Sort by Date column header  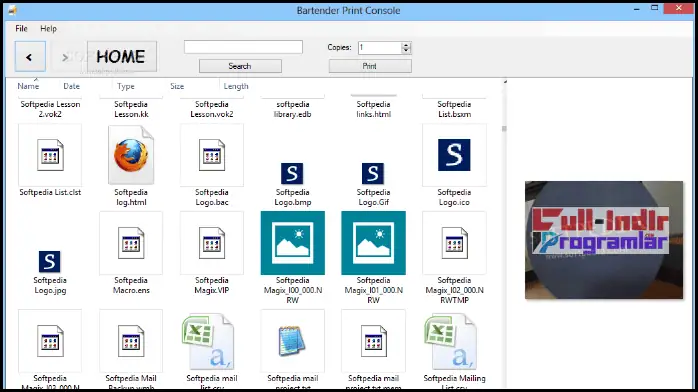(71, 86)
